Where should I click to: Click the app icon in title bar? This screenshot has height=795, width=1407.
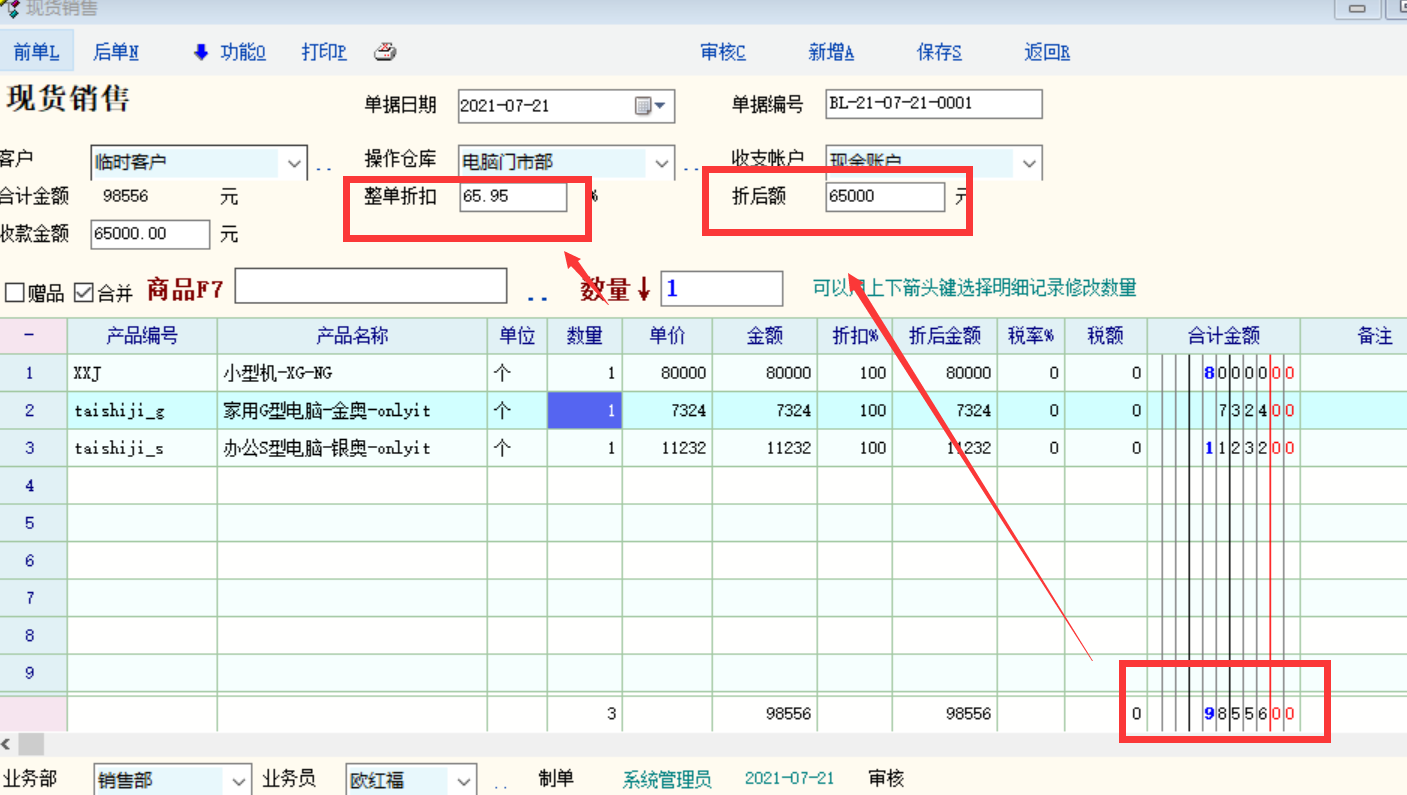(12, 9)
